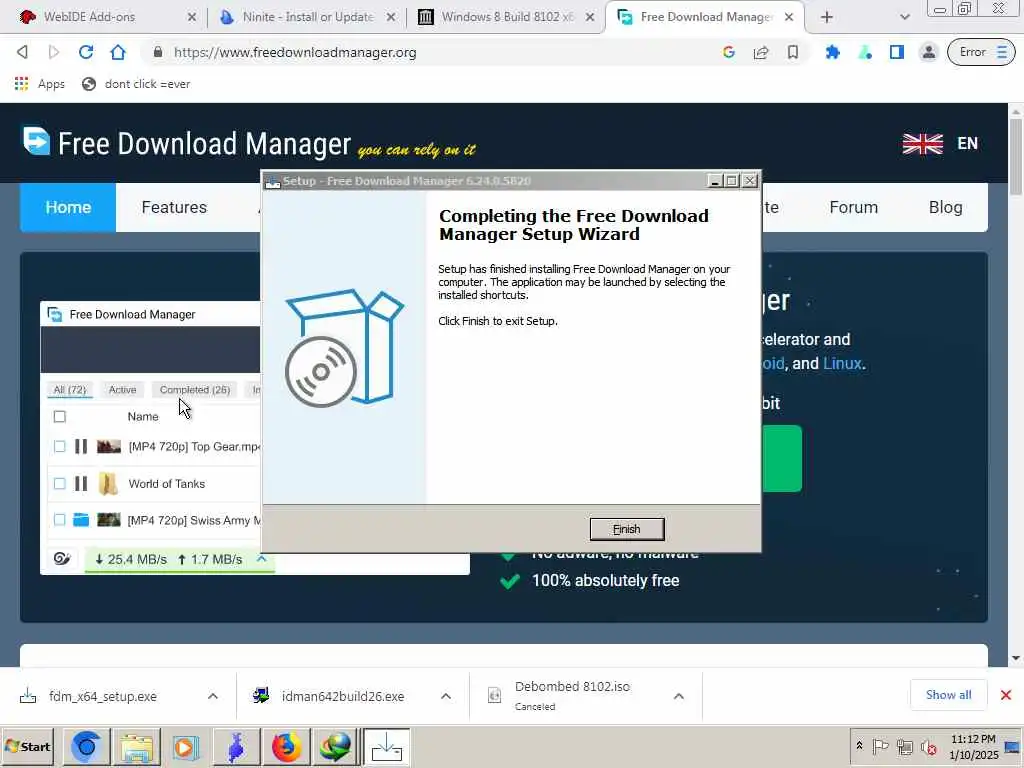Viewport: 1024px width, 768px height.
Task: Open the extensions puzzle icon
Action: 833,52
